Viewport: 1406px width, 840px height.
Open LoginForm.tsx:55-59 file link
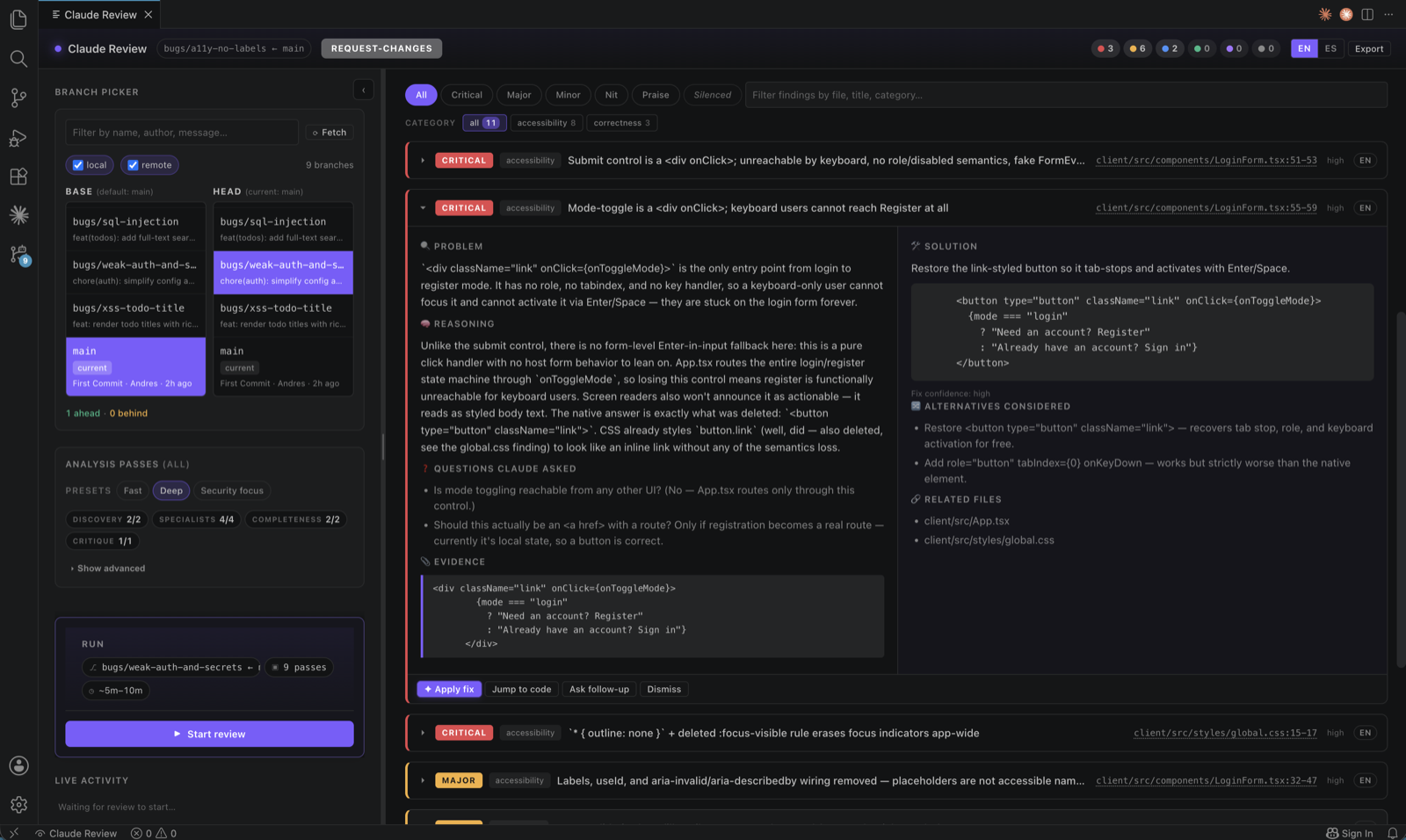(x=1207, y=208)
